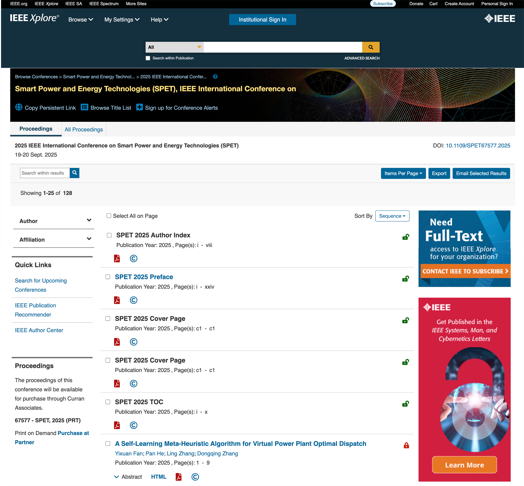Image resolution: width=524 pixels, height=486 pixels.
Task: View copyright icon for SPET 2025 TOC
Action: pos(134,425)
